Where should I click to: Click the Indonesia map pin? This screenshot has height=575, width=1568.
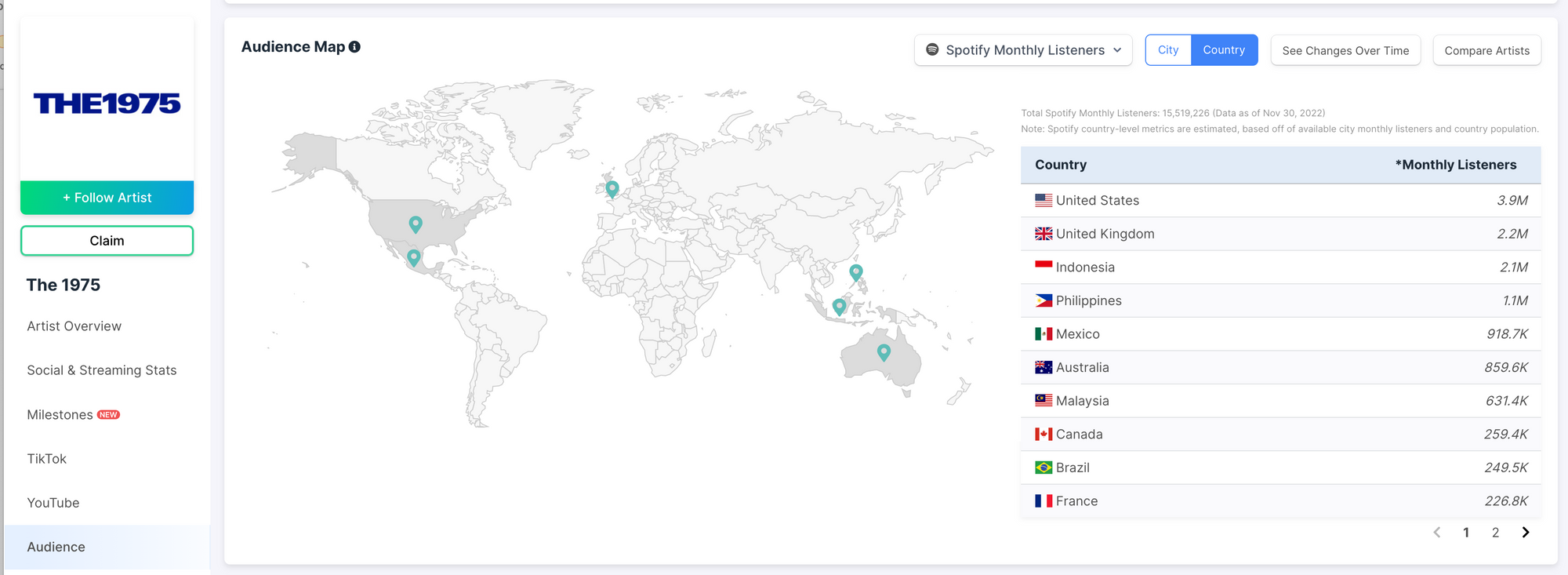840,307
